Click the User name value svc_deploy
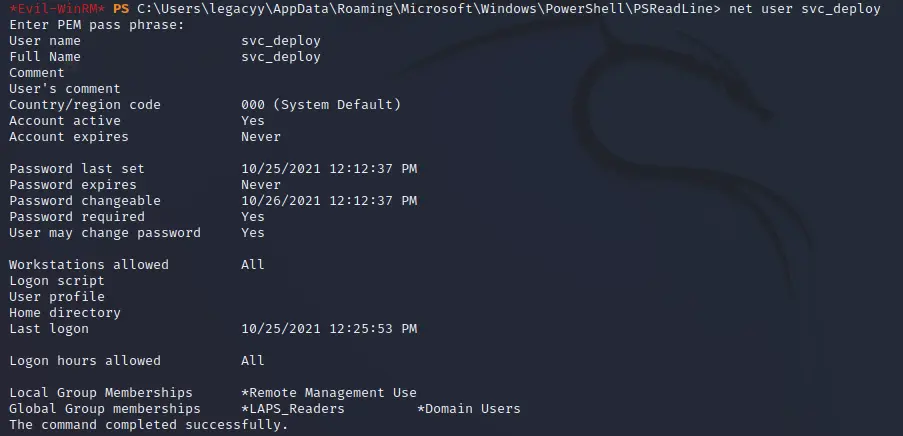The image size is (903, 436). (x=280, y=41)
